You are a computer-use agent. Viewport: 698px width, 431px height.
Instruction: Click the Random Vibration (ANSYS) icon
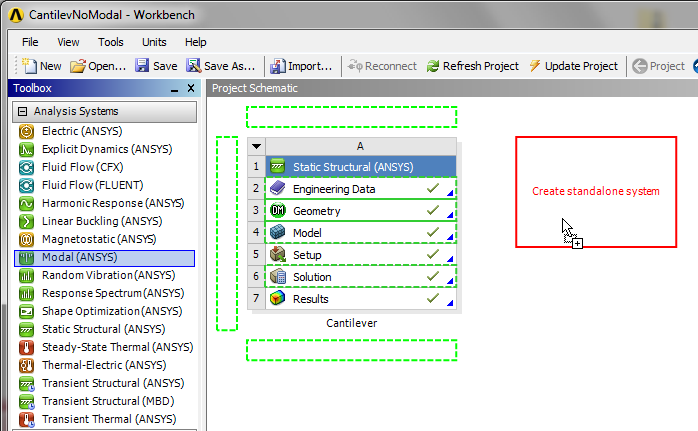[x=26, y=276]
